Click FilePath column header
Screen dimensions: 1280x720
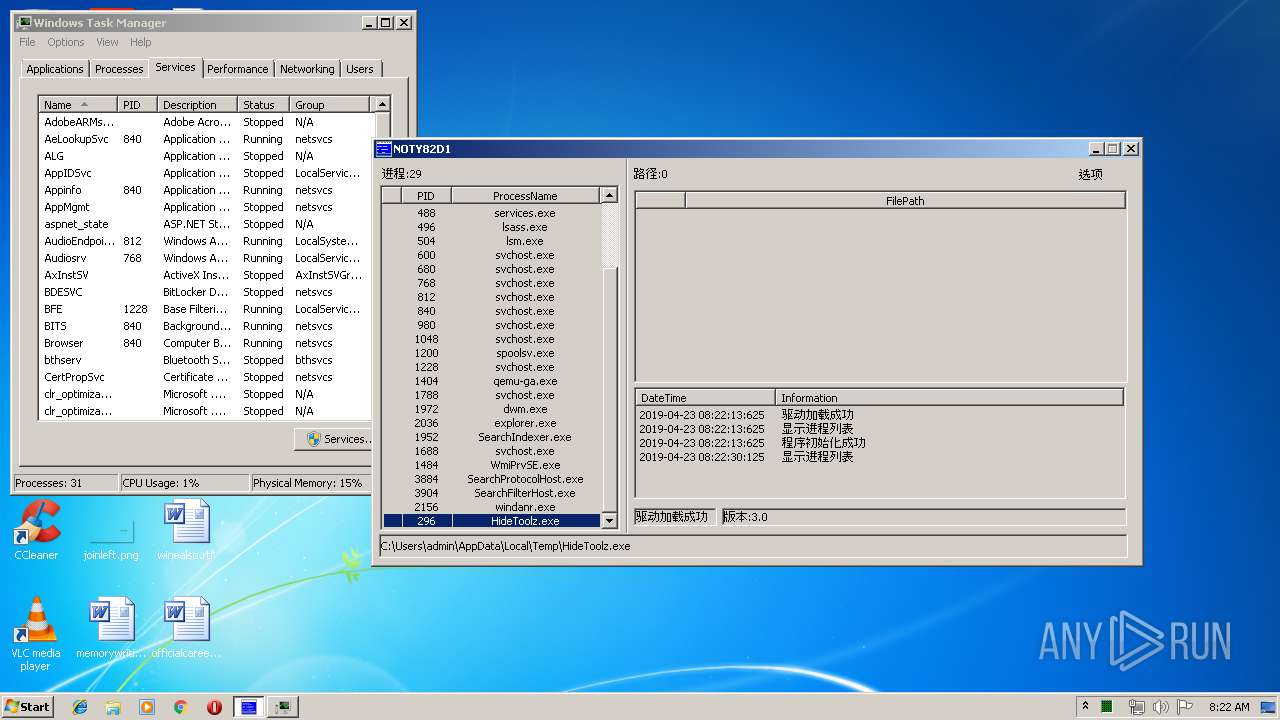[x=905, y=201]
